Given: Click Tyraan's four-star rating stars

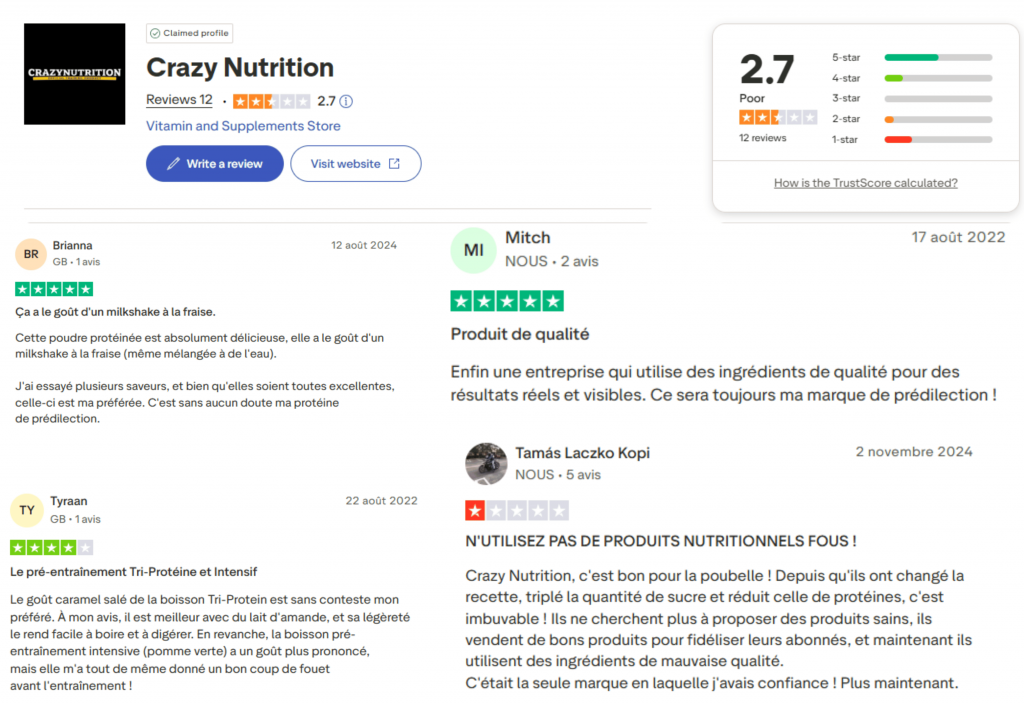Looking at the screenshot, I should point(52,547).
